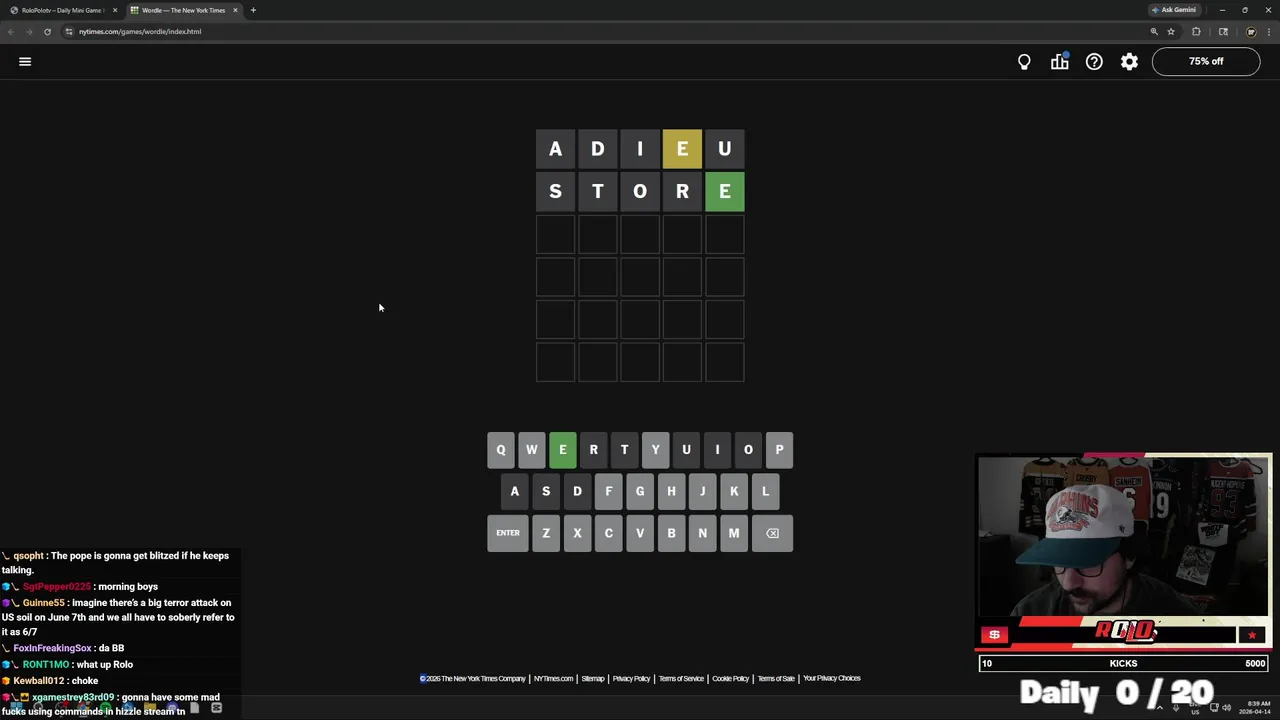This screenshot has width=1280, height=720.
Task: Open a new browser tab
Action: point(253,10)
